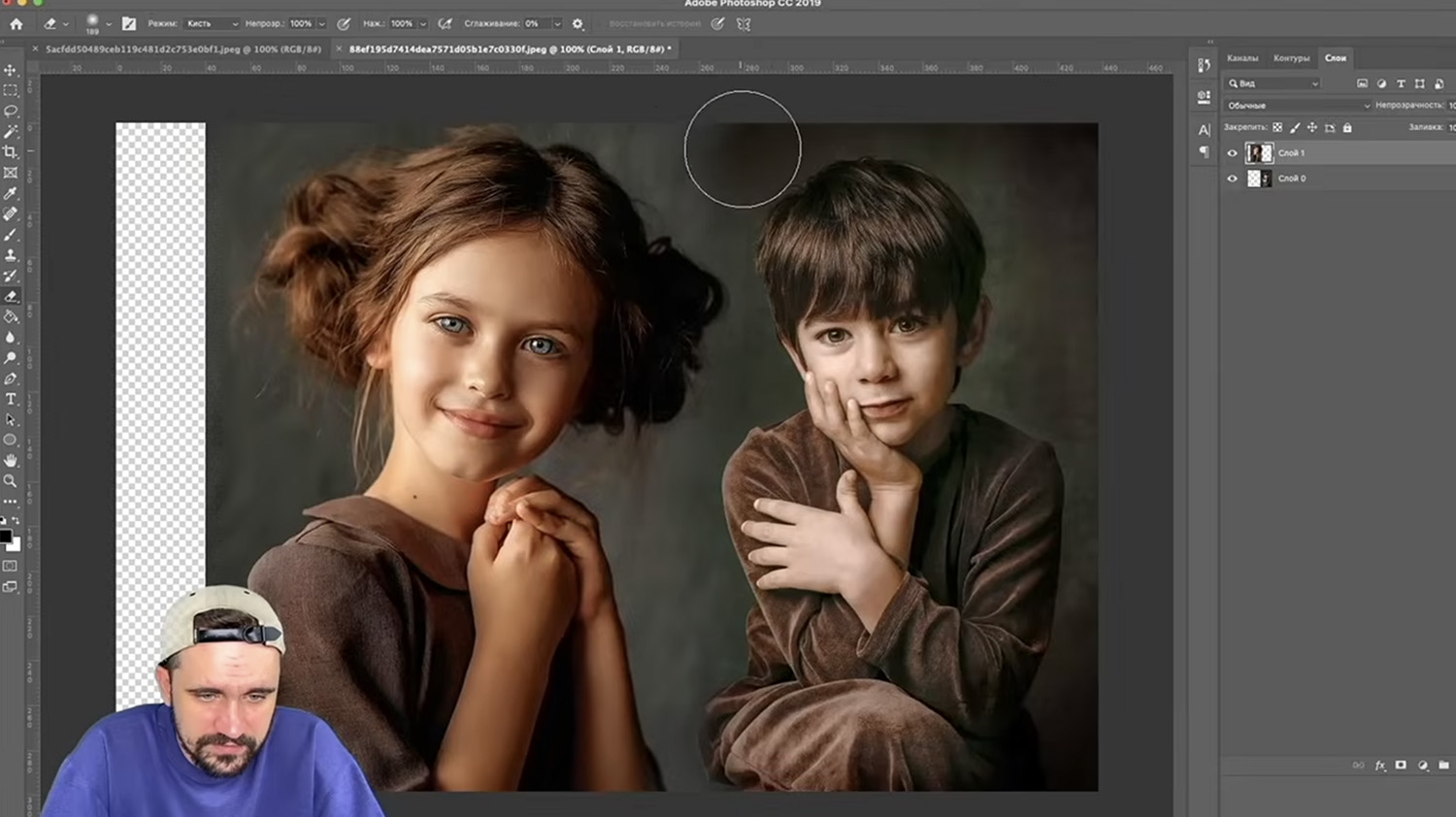Activate the Clone Stamp tool

11,255
